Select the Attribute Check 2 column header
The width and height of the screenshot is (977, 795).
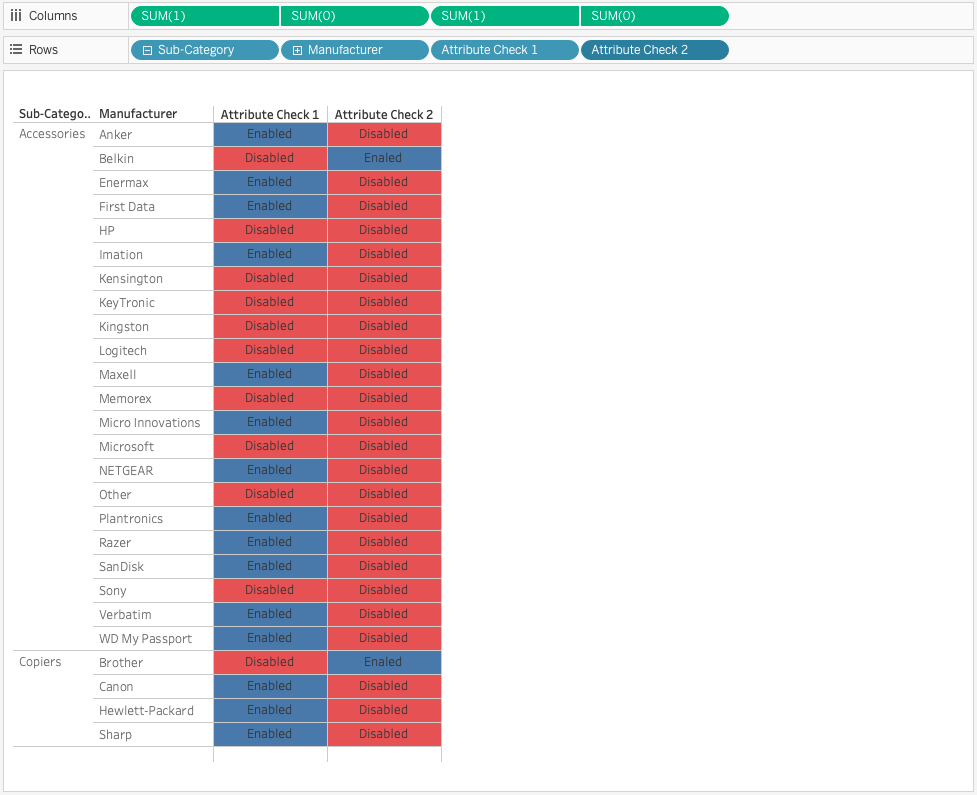pos(384,115)
